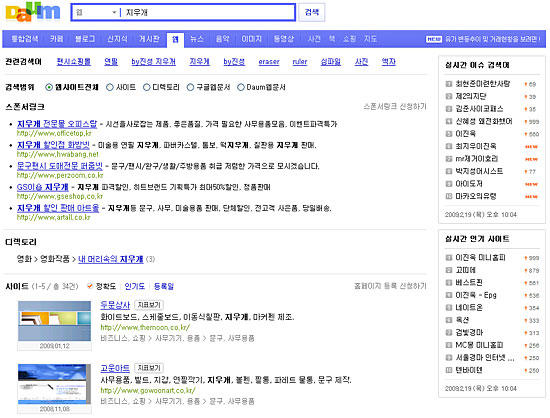Select the 디렉토리 radio button
The width and height of the screenshot is (550, 418).
[x=147, y=87]
